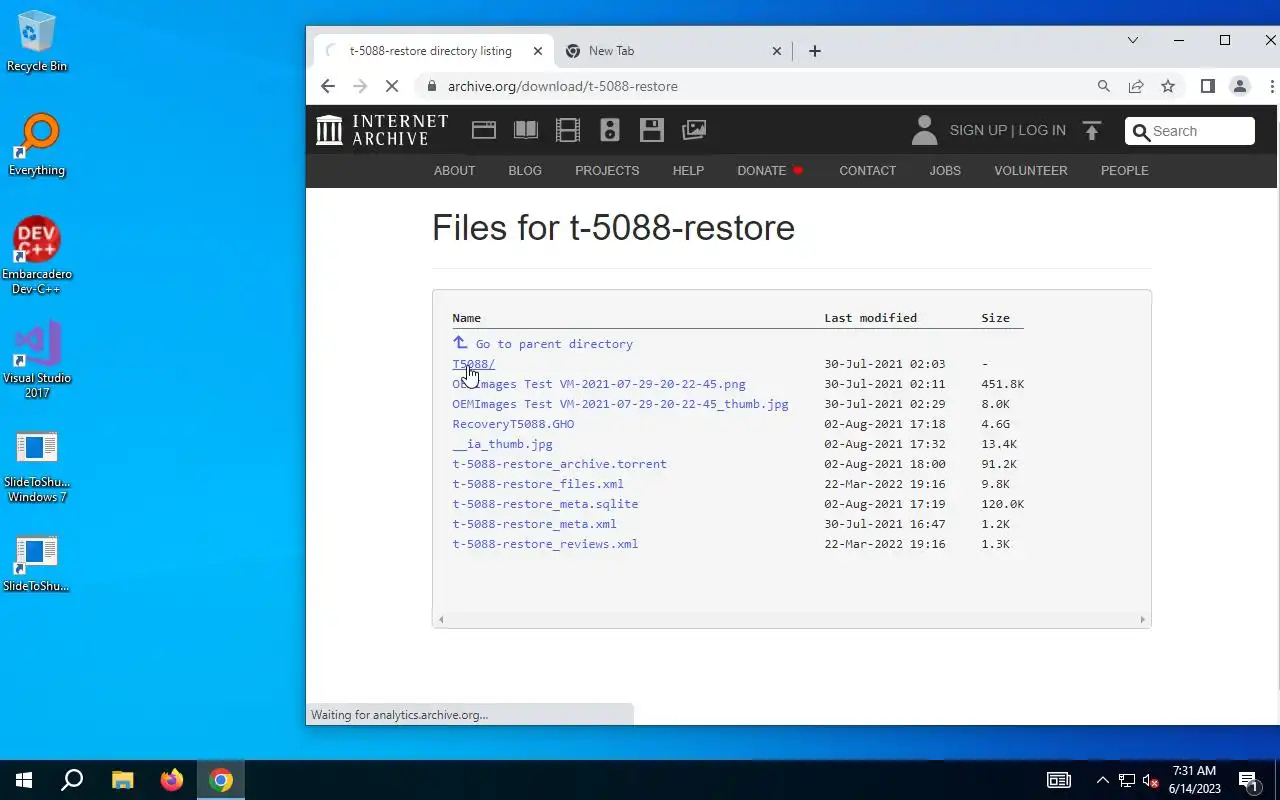Download RecoveryT5088.GHO
Screen dimensions: 1280x800
(x=513, y=424)
